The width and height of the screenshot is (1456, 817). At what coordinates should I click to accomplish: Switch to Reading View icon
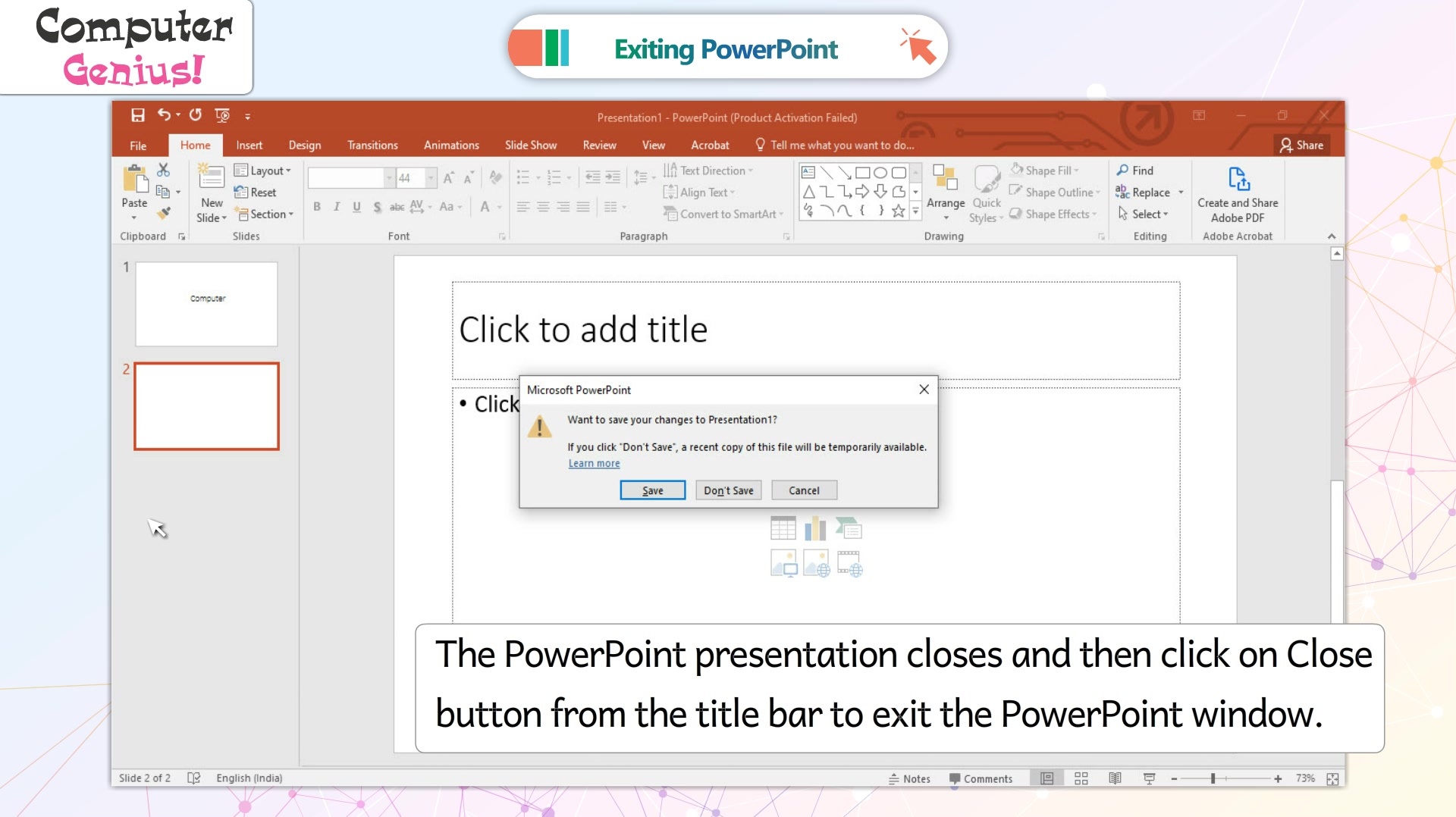pos(1115,778)
